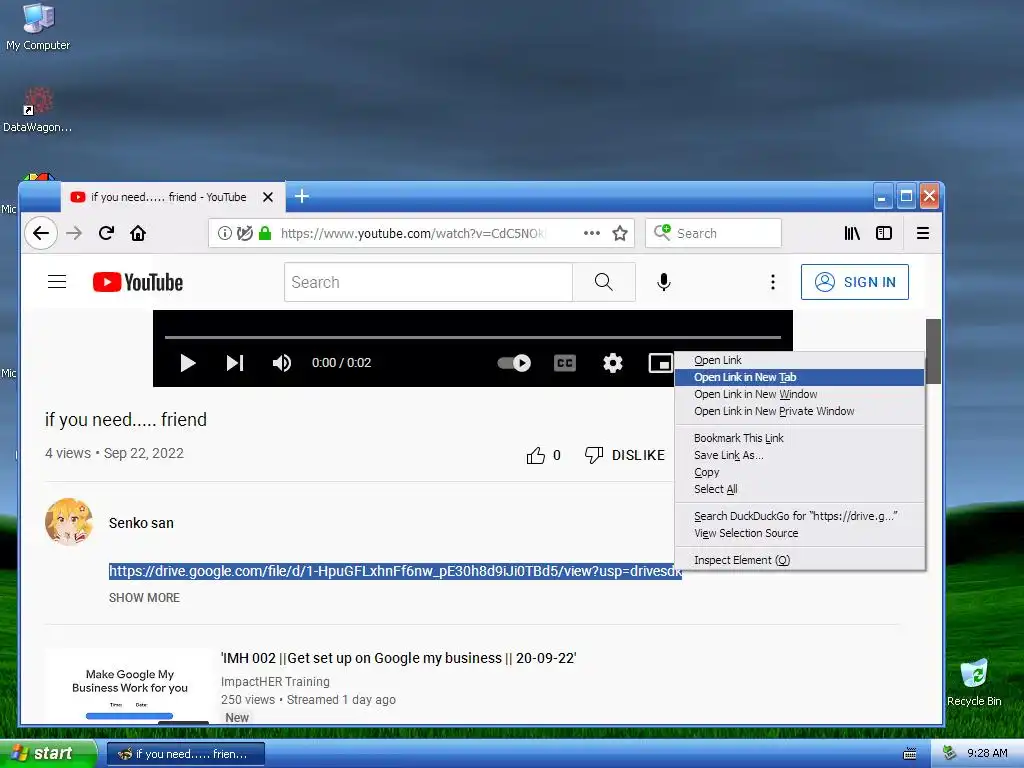
Task: Select Inspect Element (Q)
Action: pyautogui.click(x=799, y=560)
